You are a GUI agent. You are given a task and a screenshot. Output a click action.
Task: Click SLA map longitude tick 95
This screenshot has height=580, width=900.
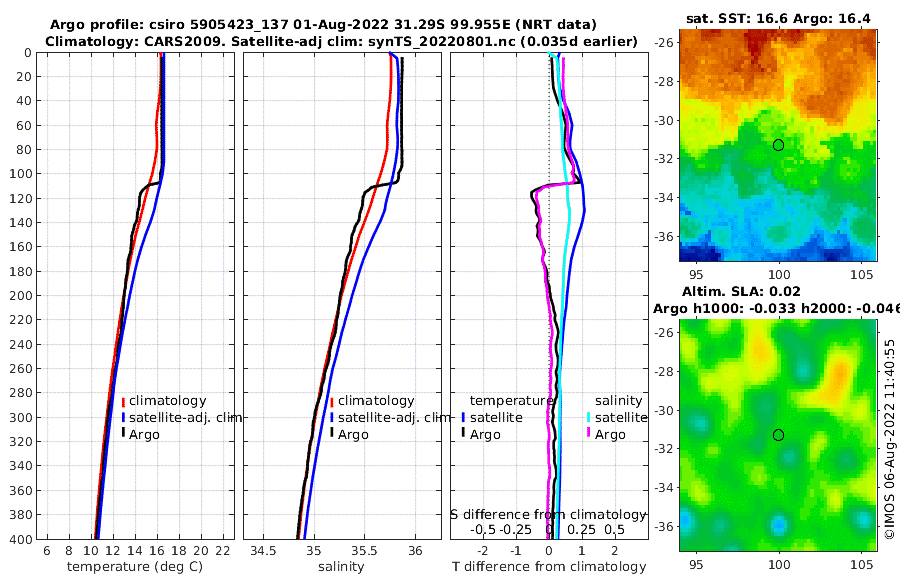[696, 564]
